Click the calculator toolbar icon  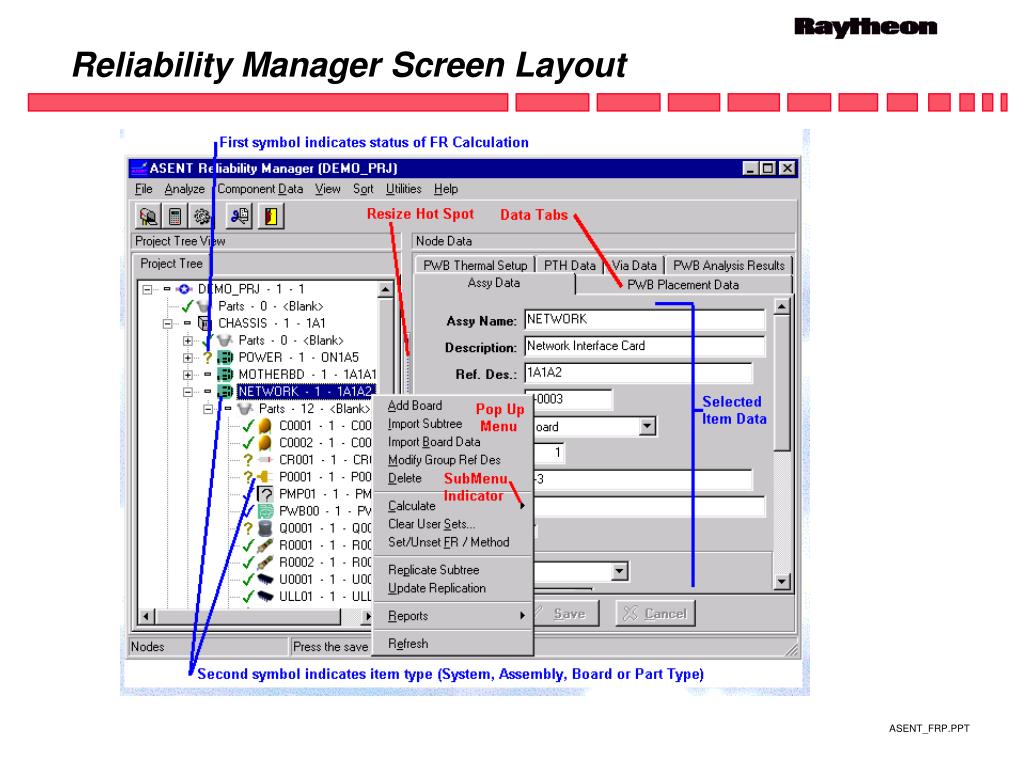click(x=175, y=216)
